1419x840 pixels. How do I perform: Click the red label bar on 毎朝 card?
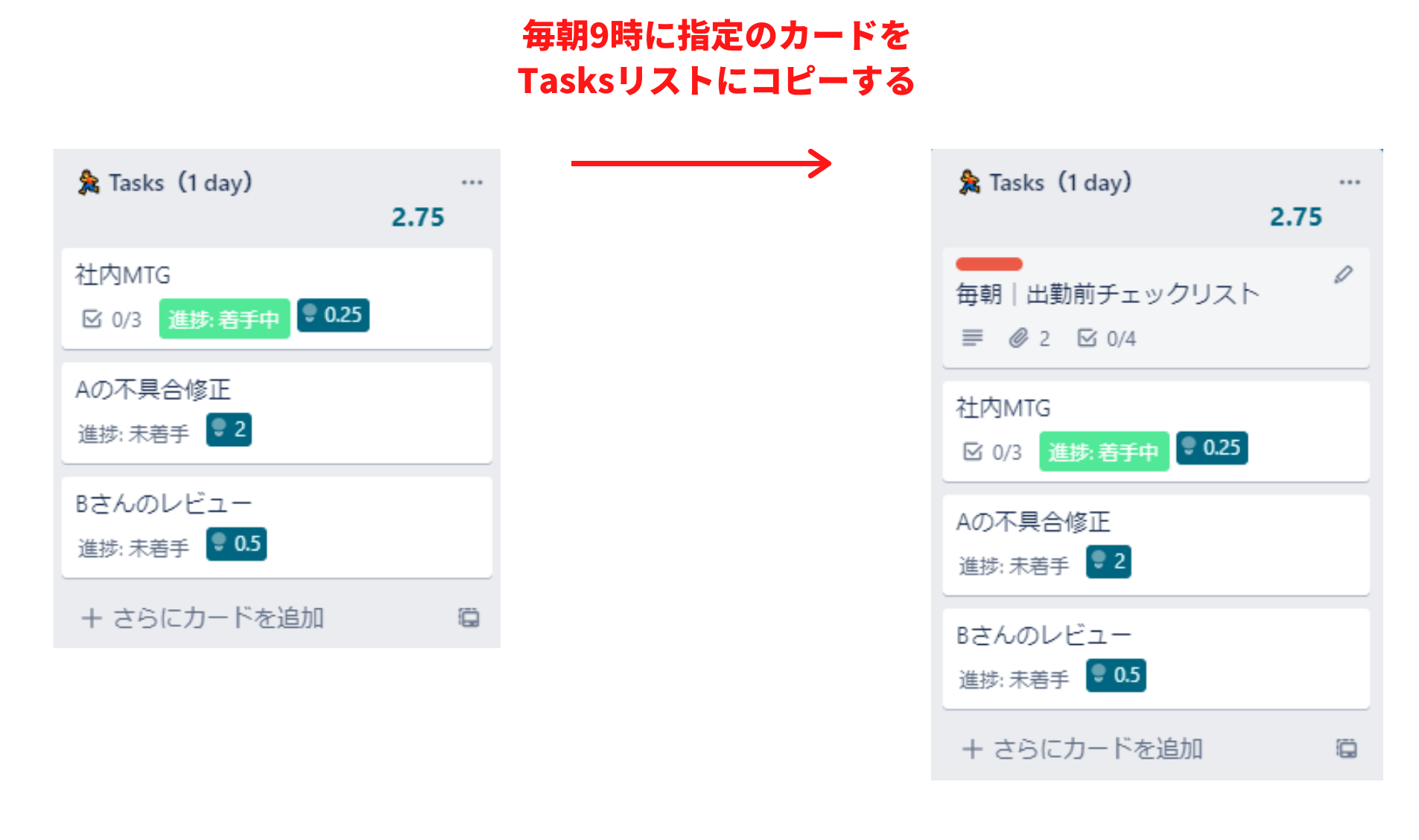(x=988, y=263)
